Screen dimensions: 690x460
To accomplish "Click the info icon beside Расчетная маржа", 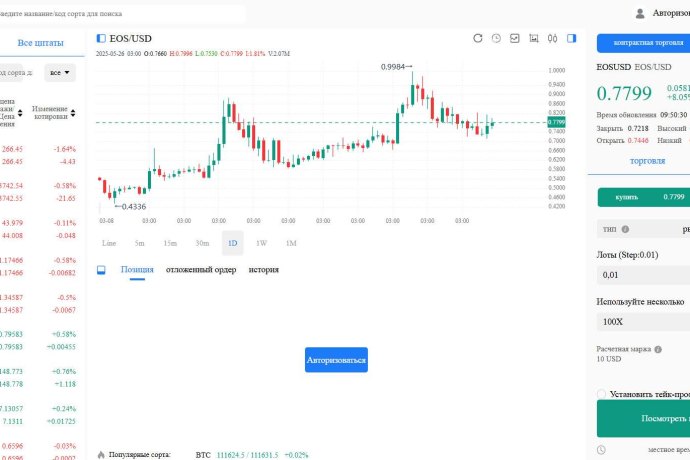I will tap(658, 349).
